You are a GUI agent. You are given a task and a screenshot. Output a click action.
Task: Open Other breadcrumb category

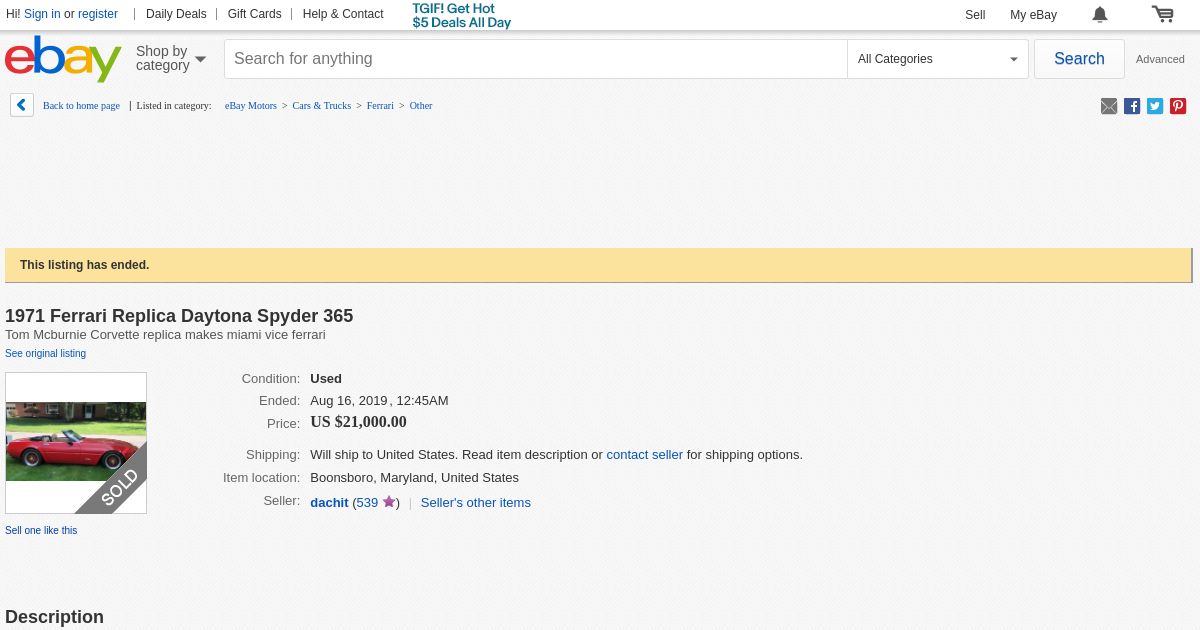(421, 106)
